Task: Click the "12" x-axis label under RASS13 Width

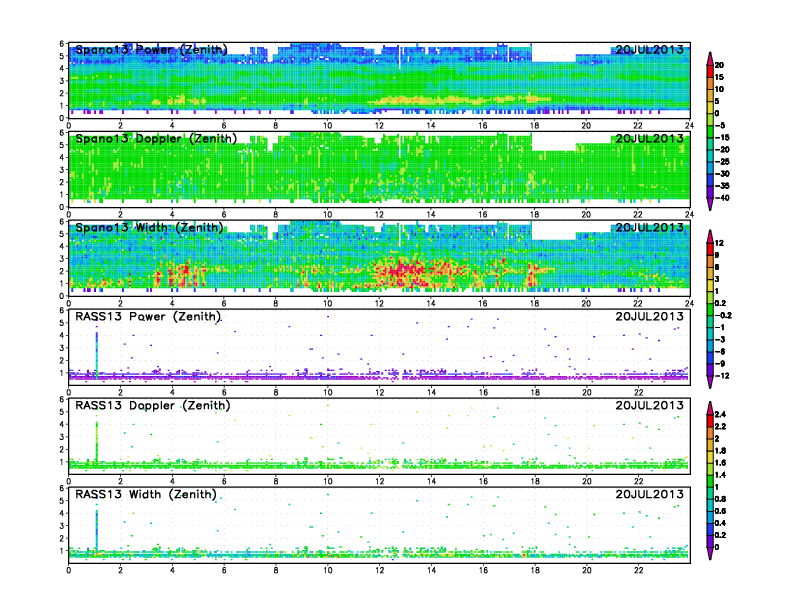Action: 379,570
